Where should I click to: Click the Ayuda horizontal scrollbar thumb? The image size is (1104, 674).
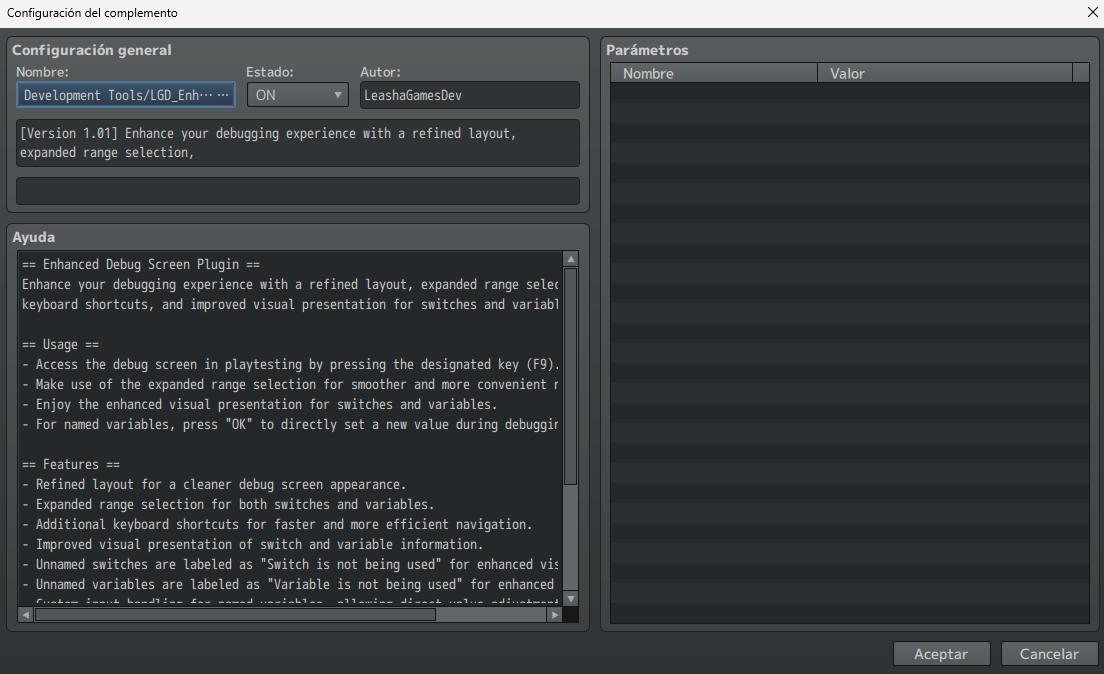[x=235, y=615]
